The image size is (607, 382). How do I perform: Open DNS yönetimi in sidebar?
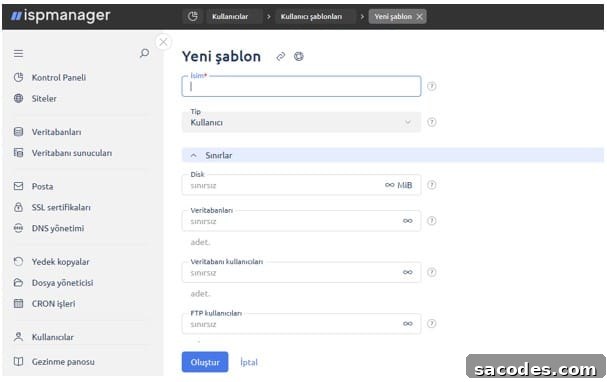(x=58, y=228)
